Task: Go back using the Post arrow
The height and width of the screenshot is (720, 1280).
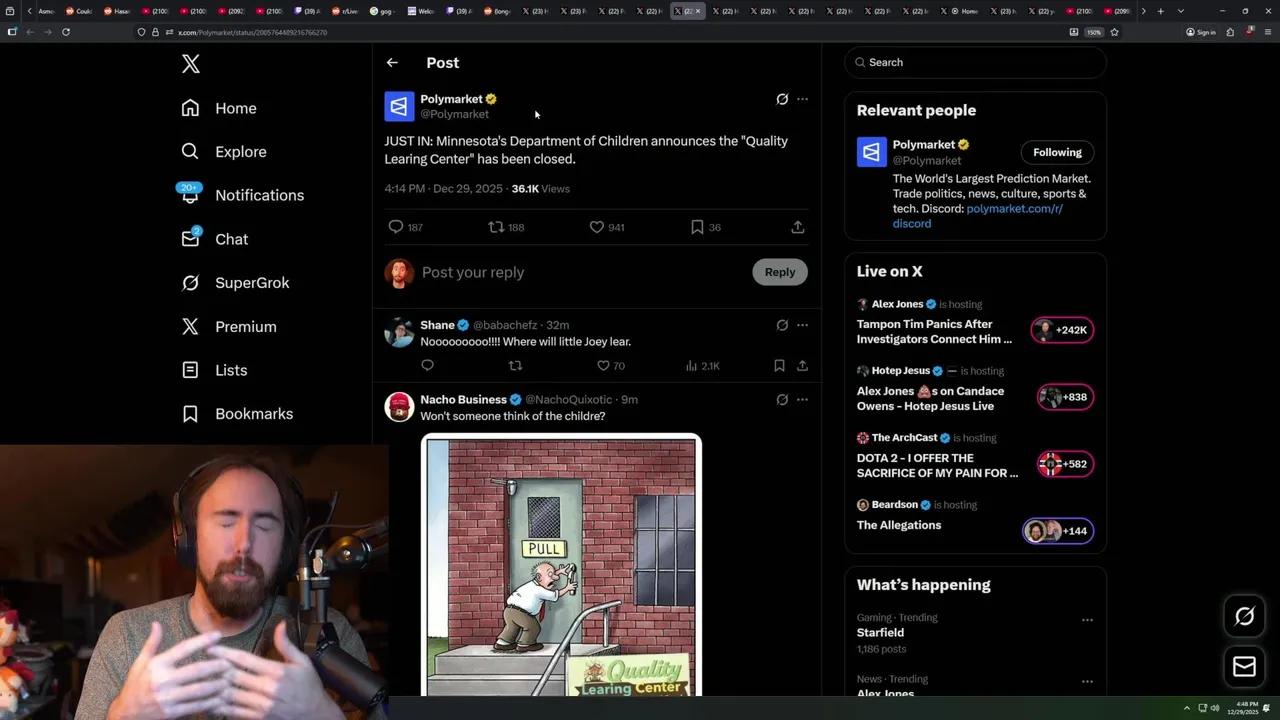Action: coord(392,63)
